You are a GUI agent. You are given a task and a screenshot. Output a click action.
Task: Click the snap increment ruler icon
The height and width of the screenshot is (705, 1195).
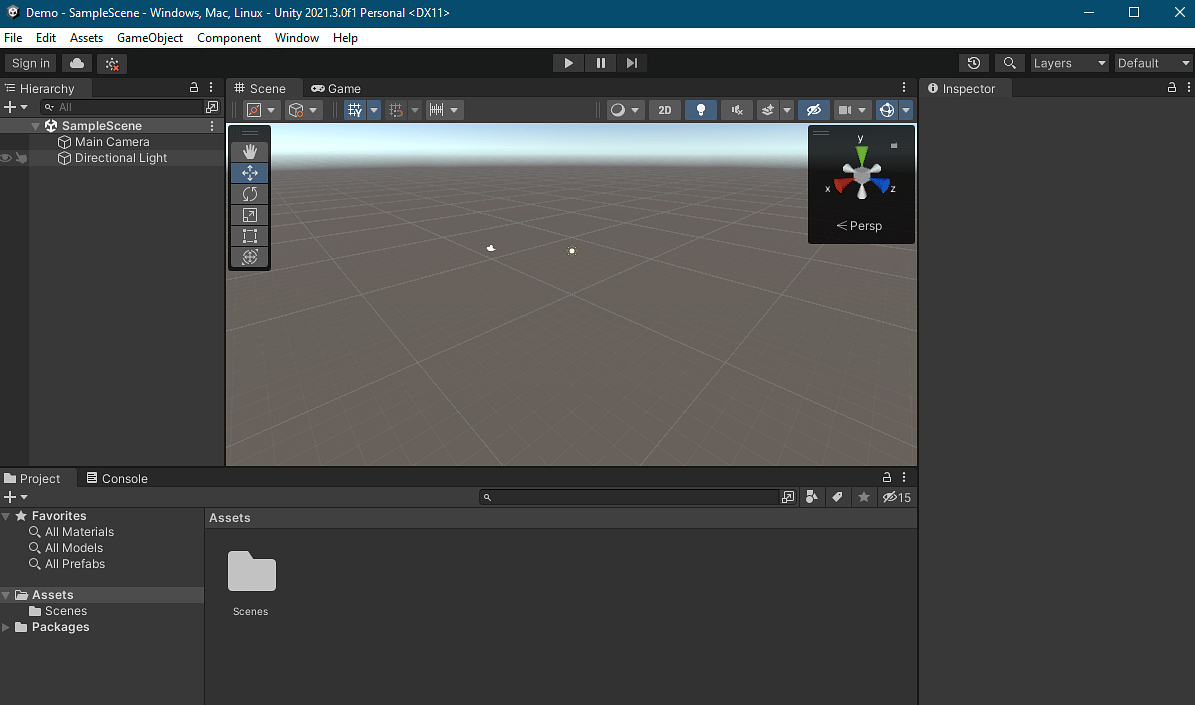(437, 110)
